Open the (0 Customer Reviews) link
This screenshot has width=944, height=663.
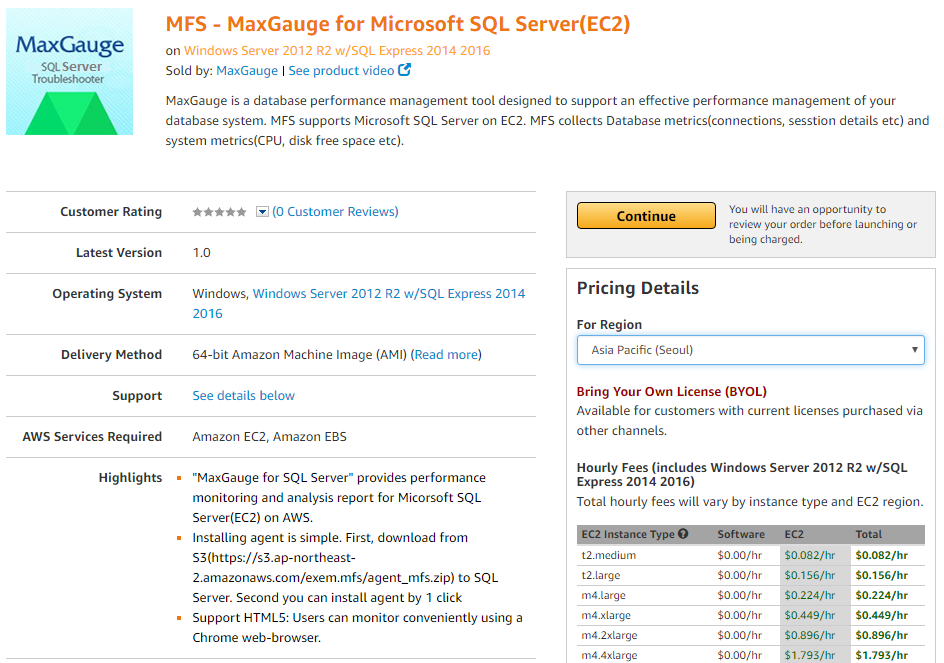335,211
